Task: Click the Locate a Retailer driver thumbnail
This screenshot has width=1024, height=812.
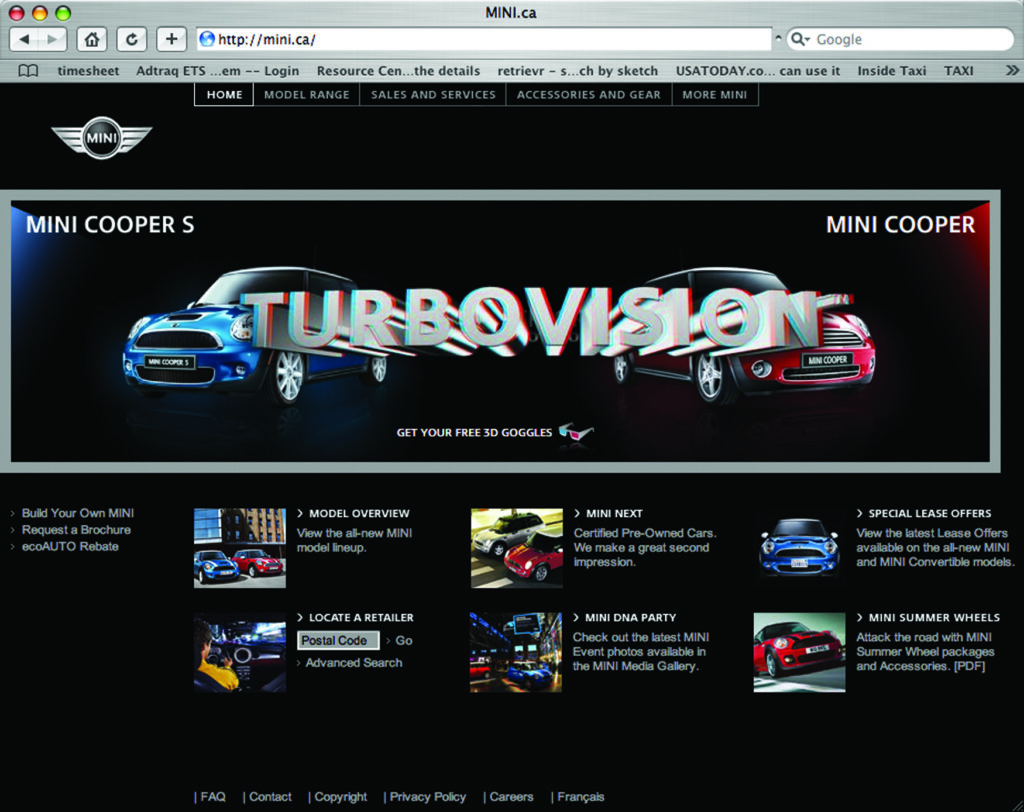Action: (240, 652)
